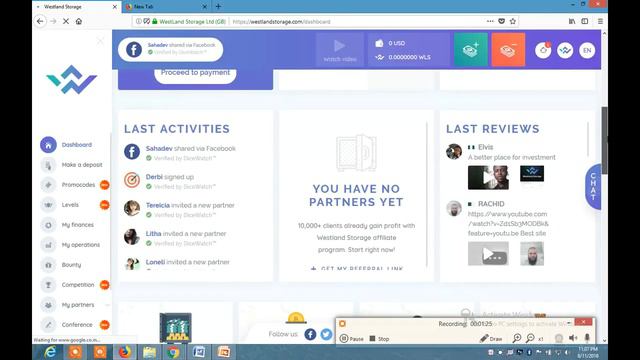Click Elvis's reviewer avatar

(x=454, y=151)
